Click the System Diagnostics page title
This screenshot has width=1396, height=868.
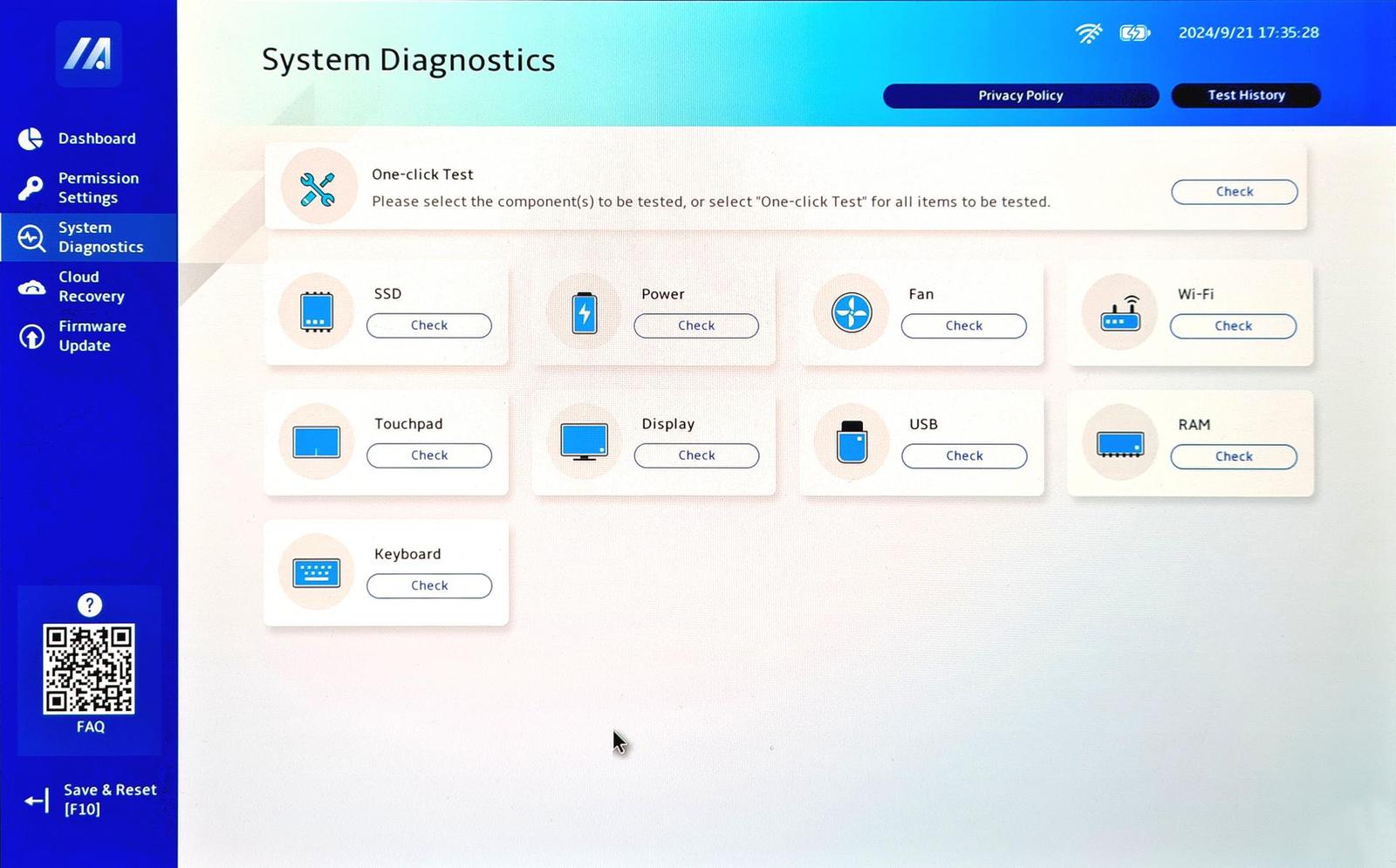[x=408, y=60]
